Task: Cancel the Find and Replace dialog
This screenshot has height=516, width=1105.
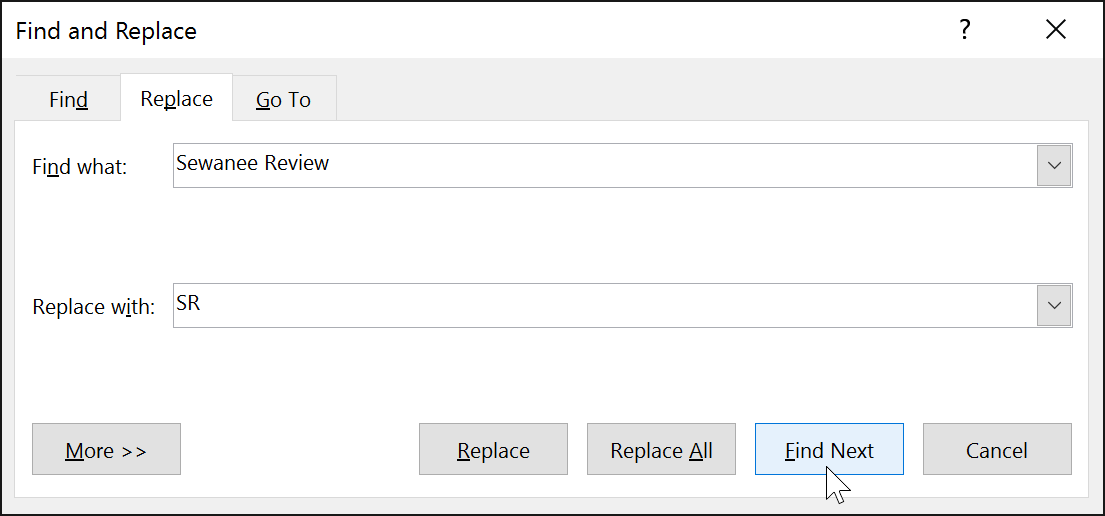Action: [997, 450]
